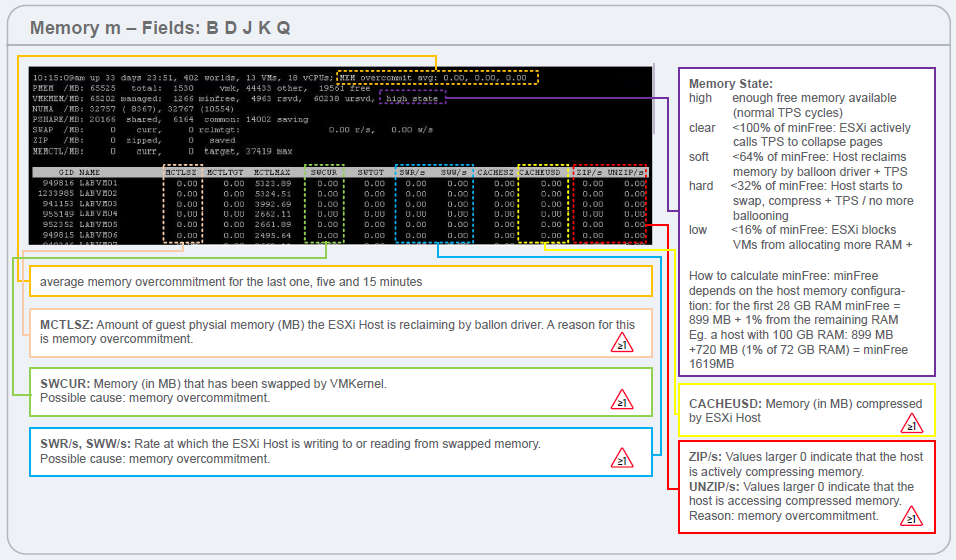Click the NAME column header

(x=89, y=173)
